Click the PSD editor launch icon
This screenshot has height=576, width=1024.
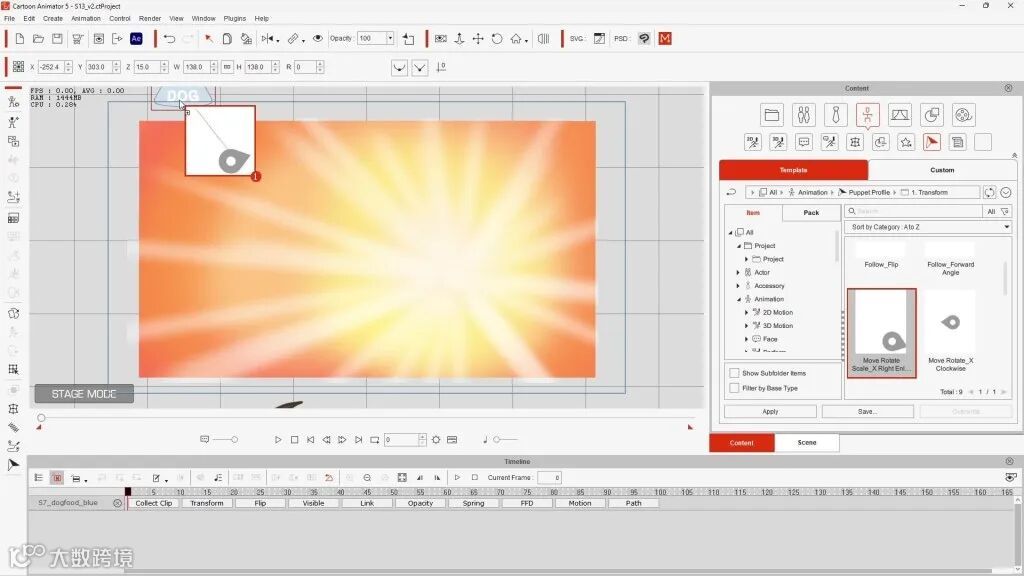[x=644, y=39]
